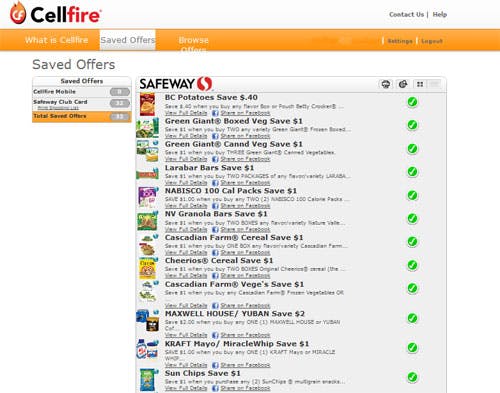Toggle green checkmark for BC Potatoes offer

pos(412,102)
